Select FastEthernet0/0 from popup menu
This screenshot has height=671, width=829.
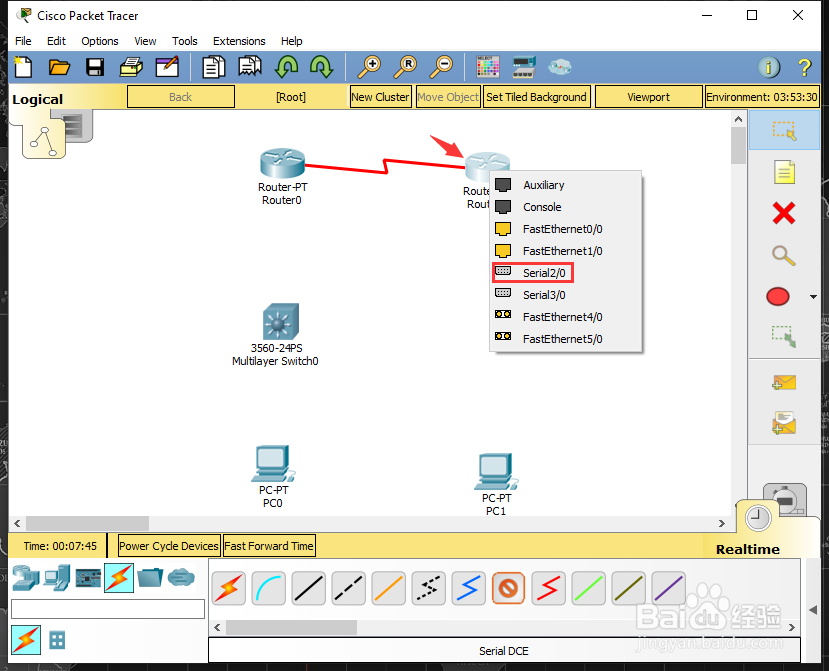click(566, 229)
